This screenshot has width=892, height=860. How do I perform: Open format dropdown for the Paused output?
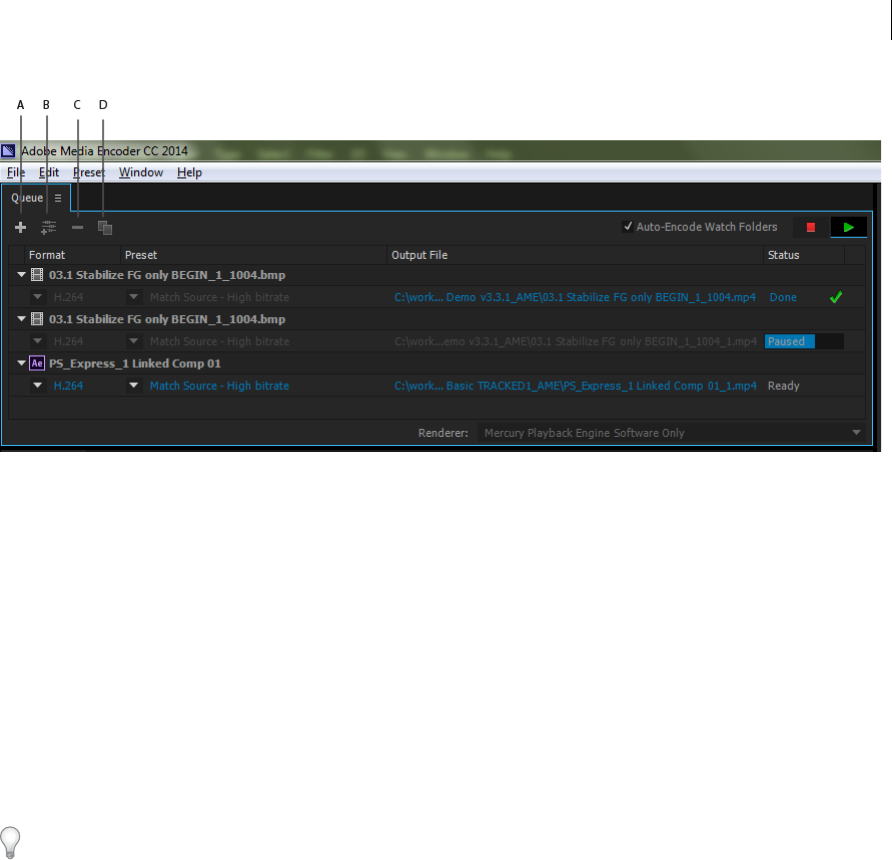coord(38,341)
